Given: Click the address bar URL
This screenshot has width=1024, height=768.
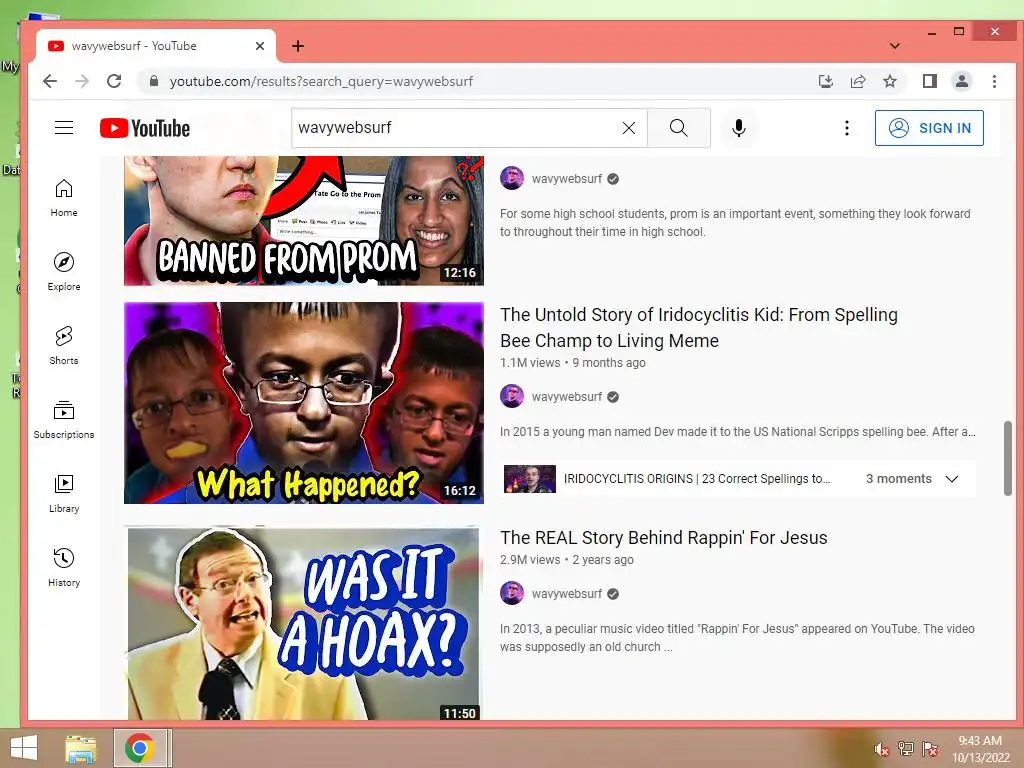Looking at the screenshot, I should (x=321, y=81).
